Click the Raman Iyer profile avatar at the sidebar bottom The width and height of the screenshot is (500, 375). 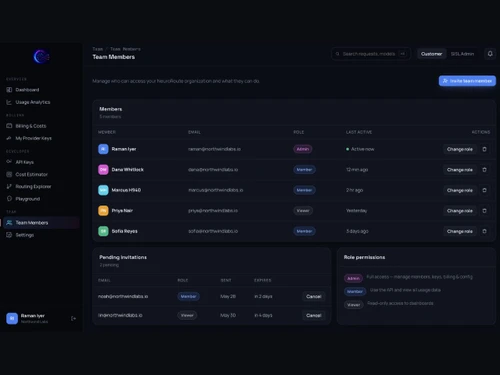(12, 318)
